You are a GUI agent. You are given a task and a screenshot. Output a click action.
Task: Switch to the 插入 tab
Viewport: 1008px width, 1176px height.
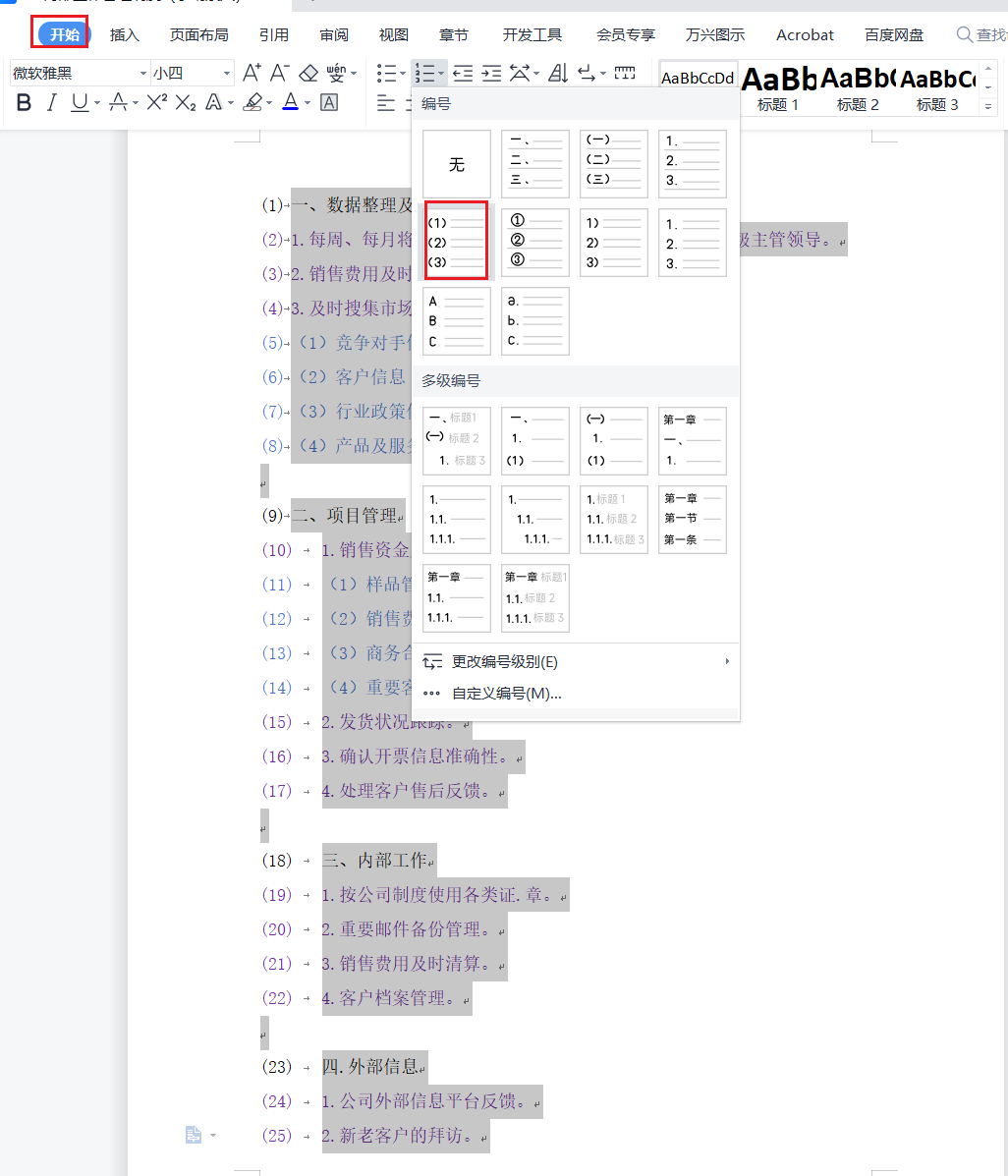125,35
